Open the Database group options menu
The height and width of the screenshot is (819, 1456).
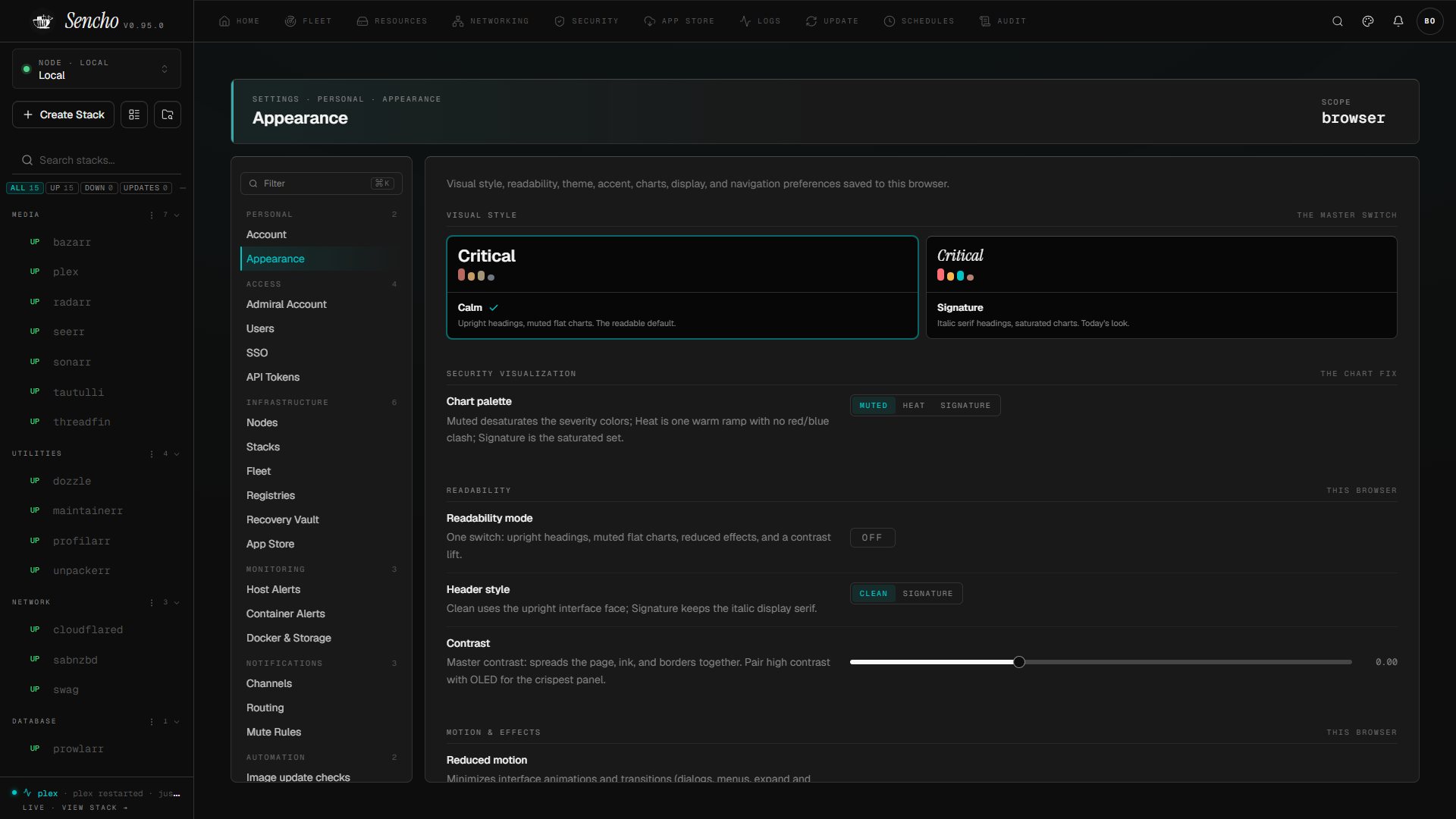(152, 722)
